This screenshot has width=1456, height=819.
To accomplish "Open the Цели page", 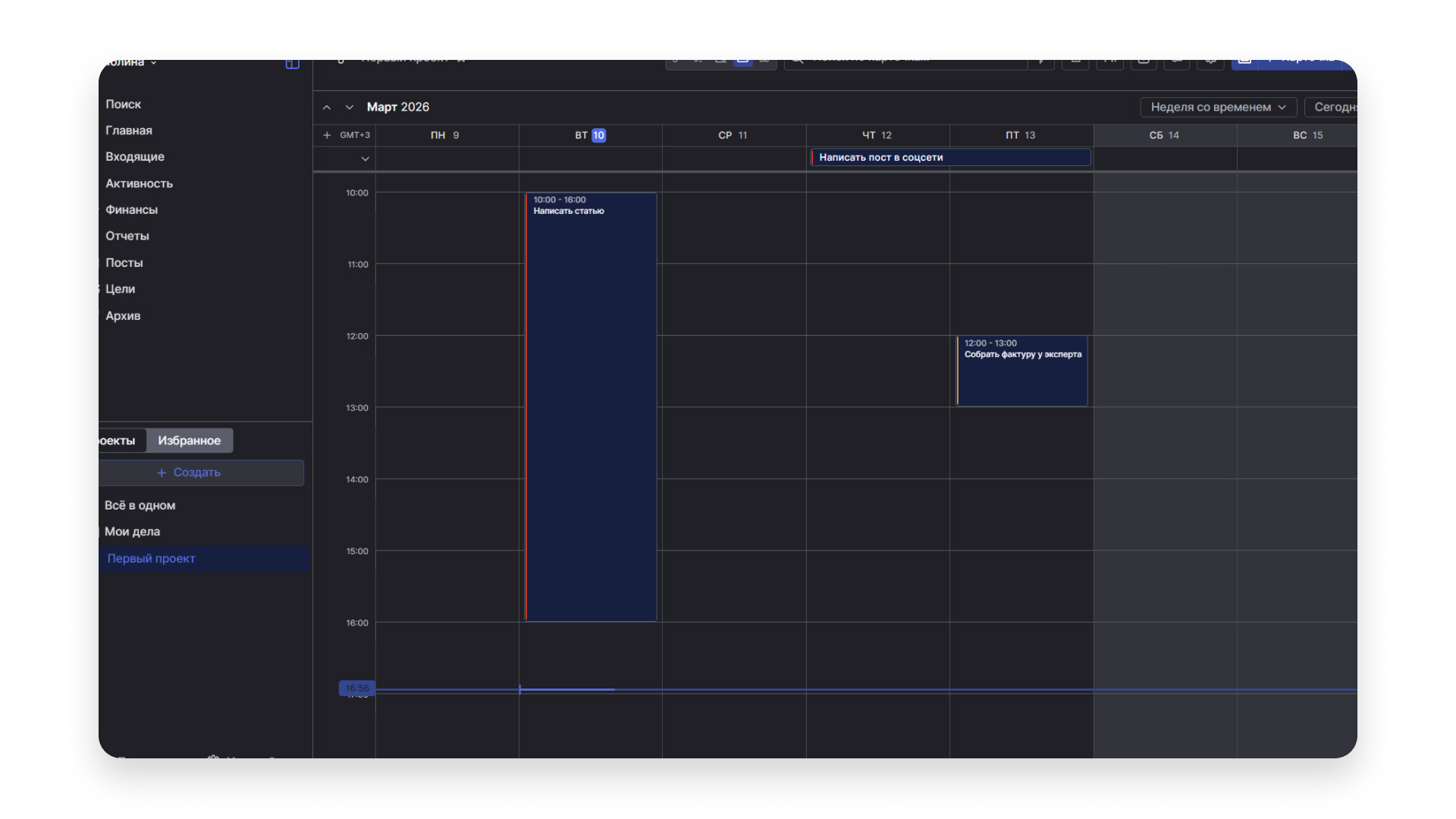I will coord(120,289).
